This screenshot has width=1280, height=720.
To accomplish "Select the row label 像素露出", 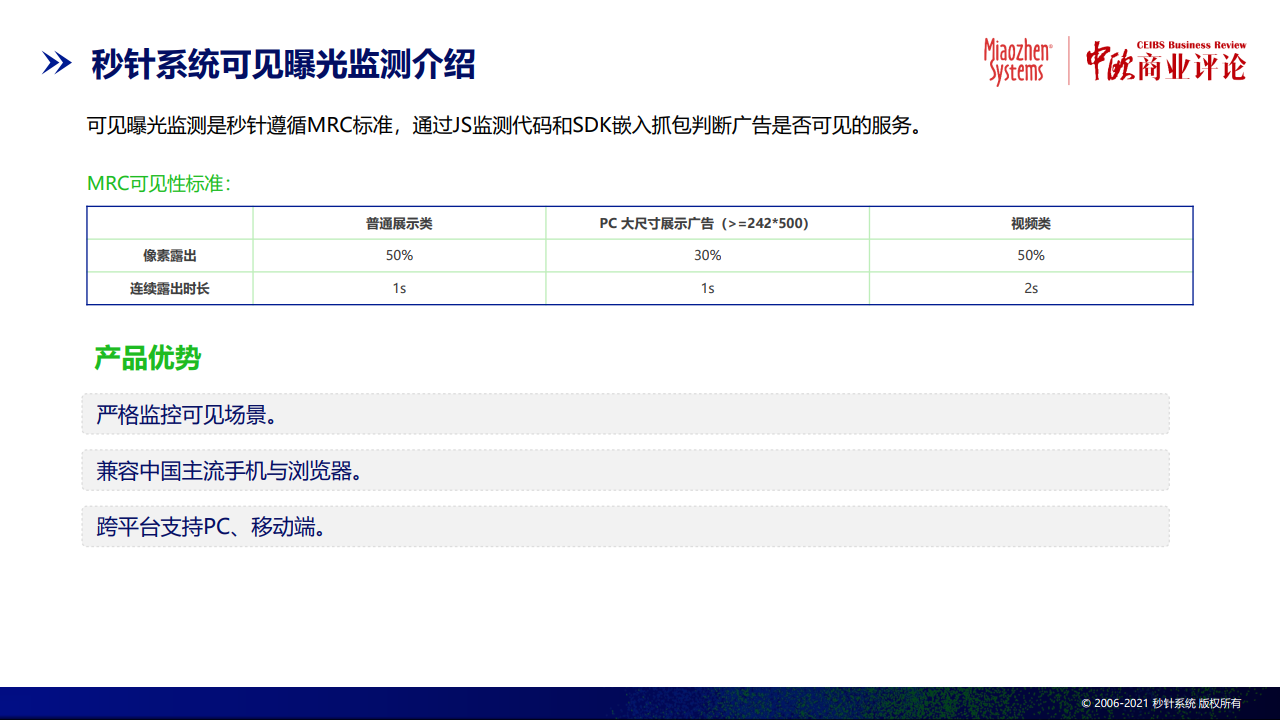I will pos(170,256).
